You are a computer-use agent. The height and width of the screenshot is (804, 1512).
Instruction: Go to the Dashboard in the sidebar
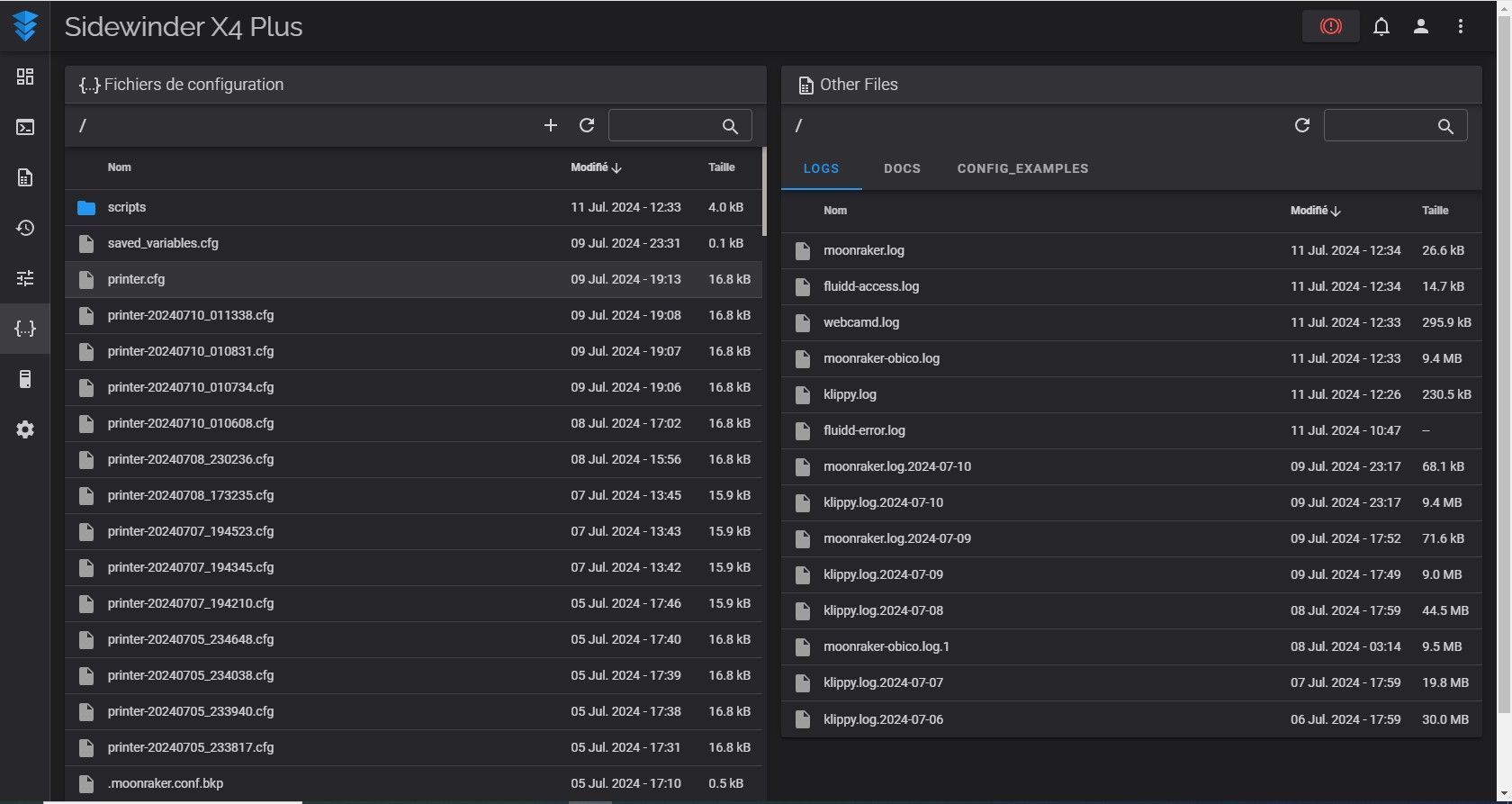point(25,77)
